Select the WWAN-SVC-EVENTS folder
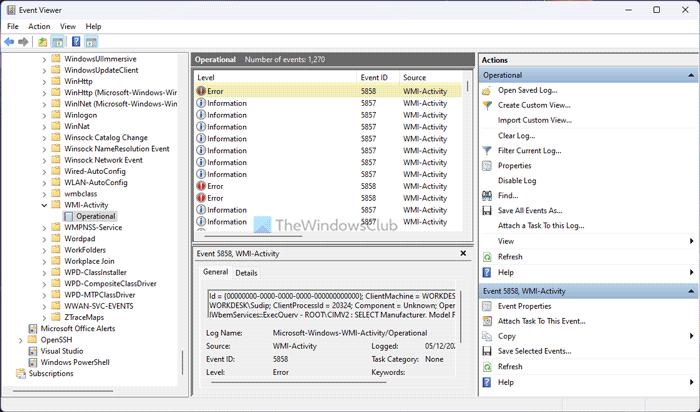 (x=99, y=306)
